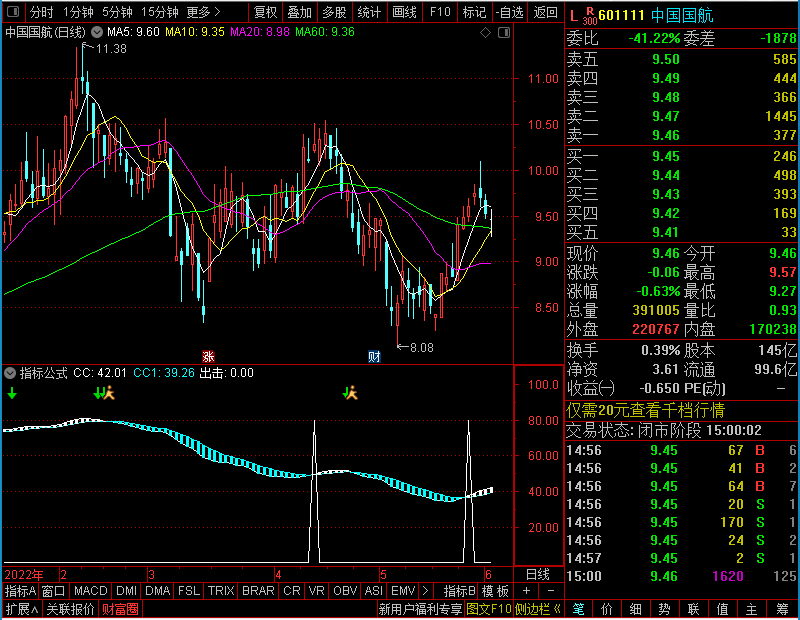The width and height of the screenshot is (800, 620).
Task: Remove stock via -自选 button
Action: 510,12
